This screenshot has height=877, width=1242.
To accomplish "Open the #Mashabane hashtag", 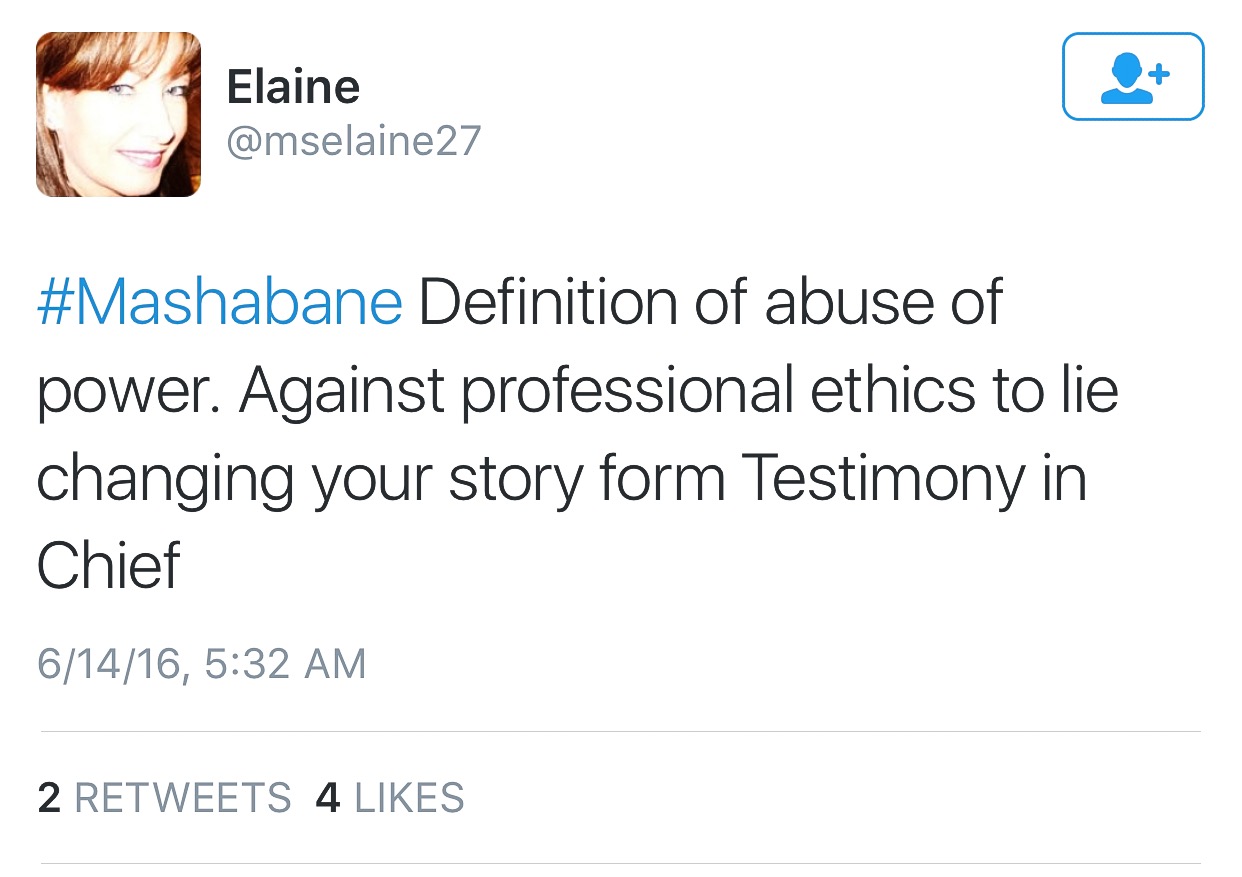I will click(x=220, y=303).
